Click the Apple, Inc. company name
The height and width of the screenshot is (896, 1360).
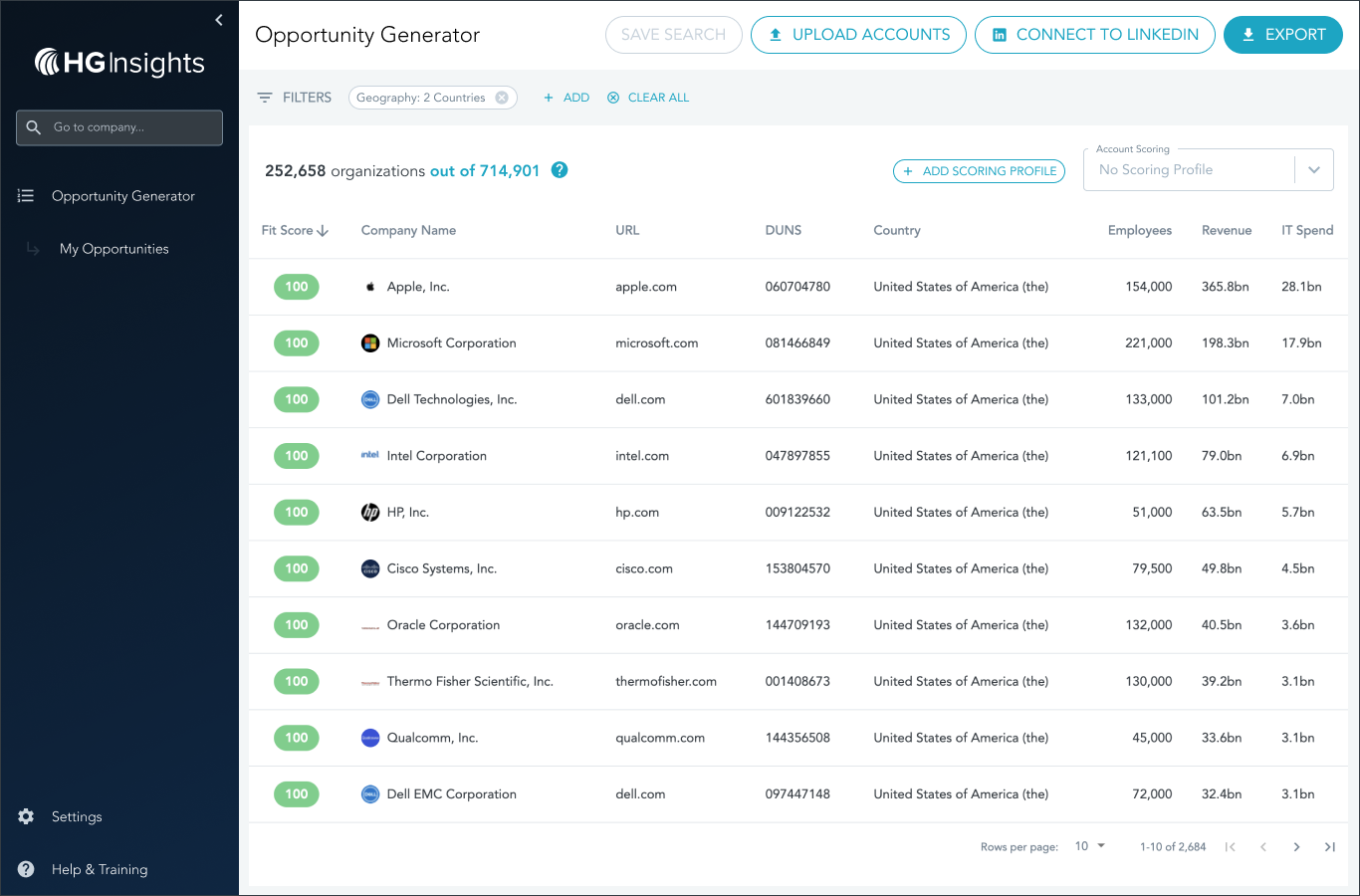pos(418,287)
